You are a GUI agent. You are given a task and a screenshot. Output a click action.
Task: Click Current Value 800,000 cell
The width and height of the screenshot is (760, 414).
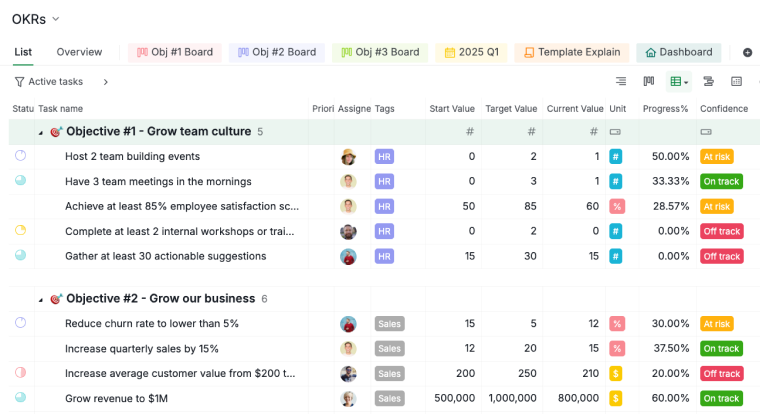point(578,398)
